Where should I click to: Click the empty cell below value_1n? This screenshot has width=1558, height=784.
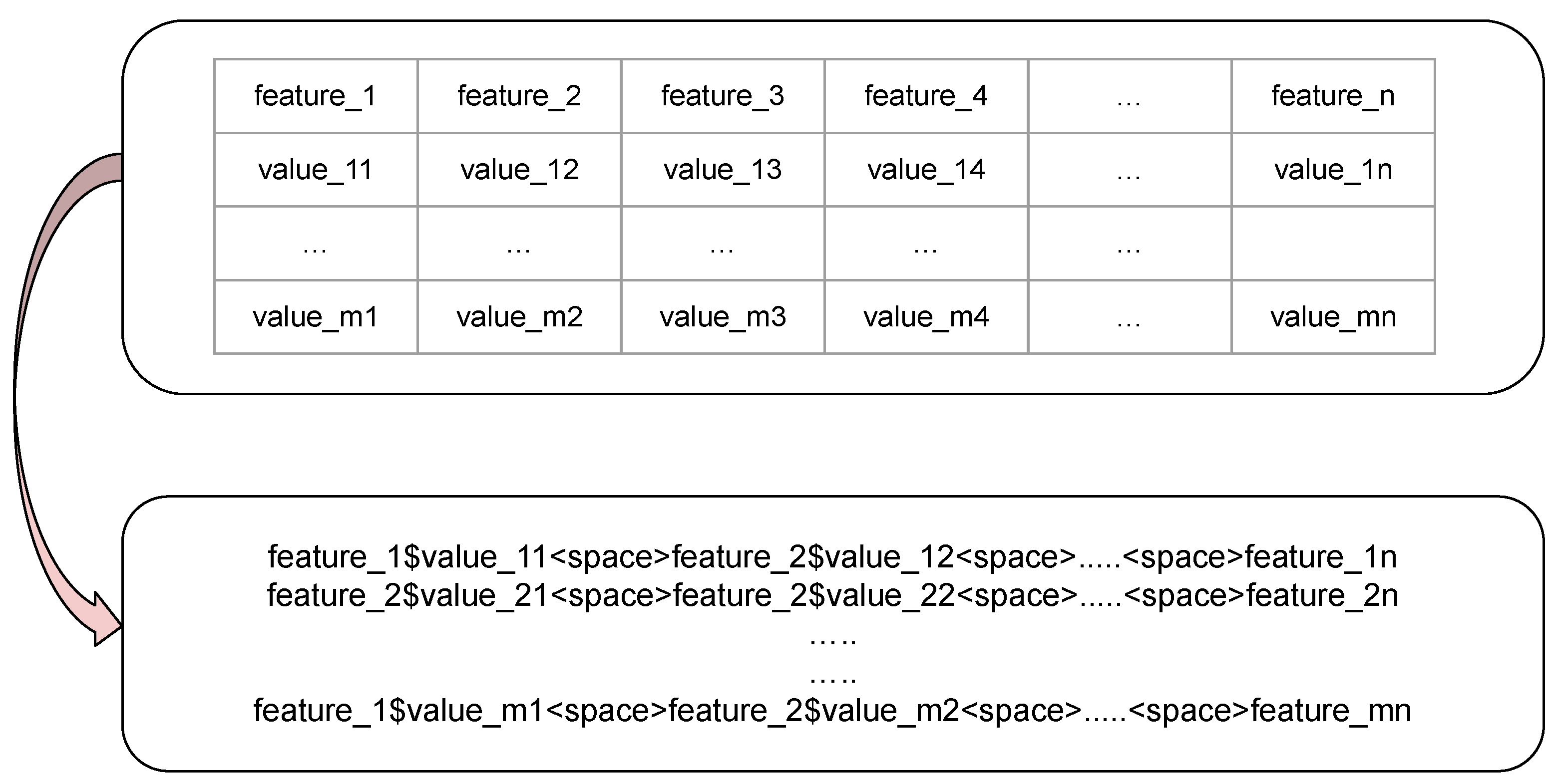(1333, 243)
